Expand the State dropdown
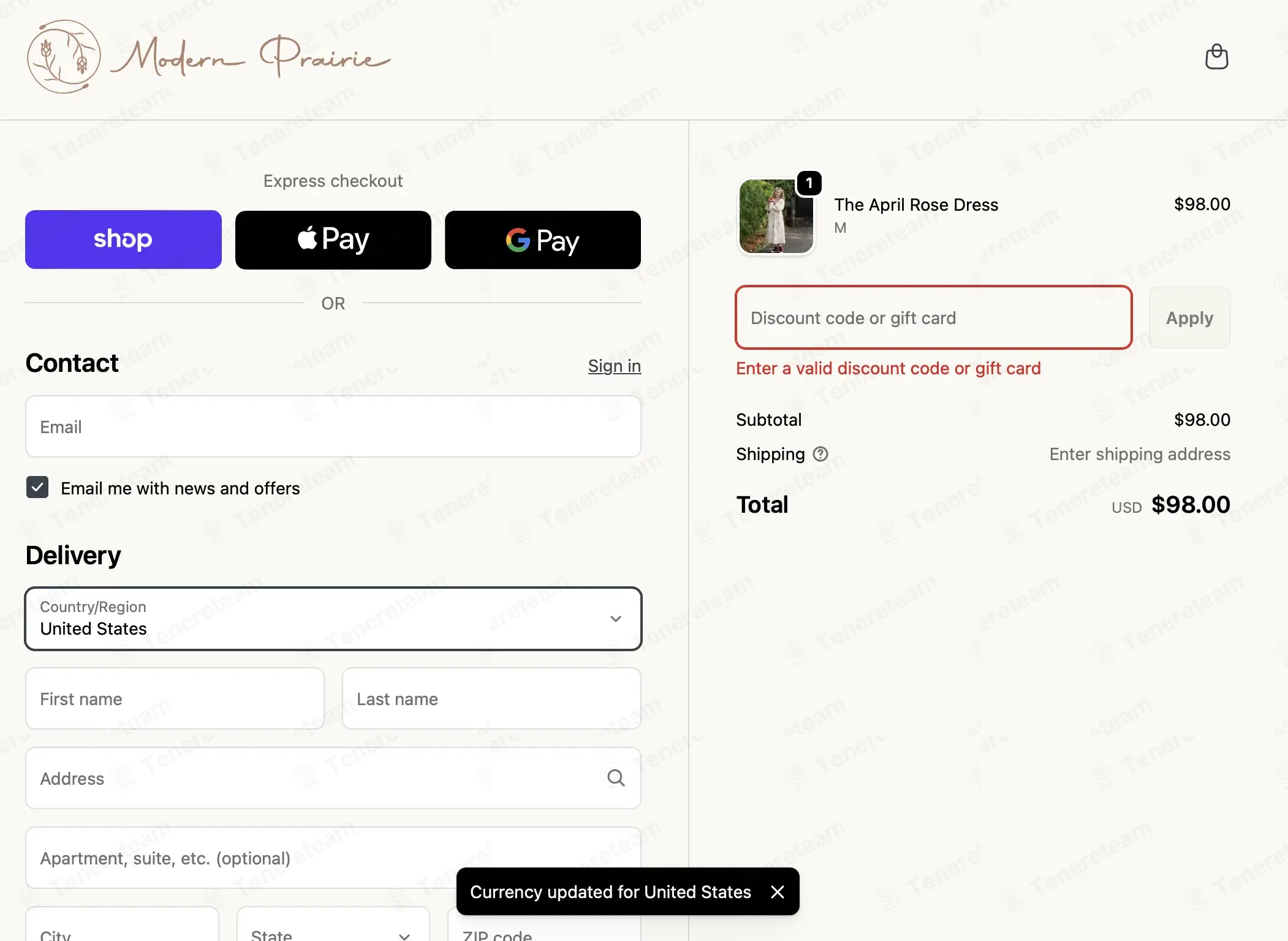Viewport: 1288px width, 941px height. point(333,925)
